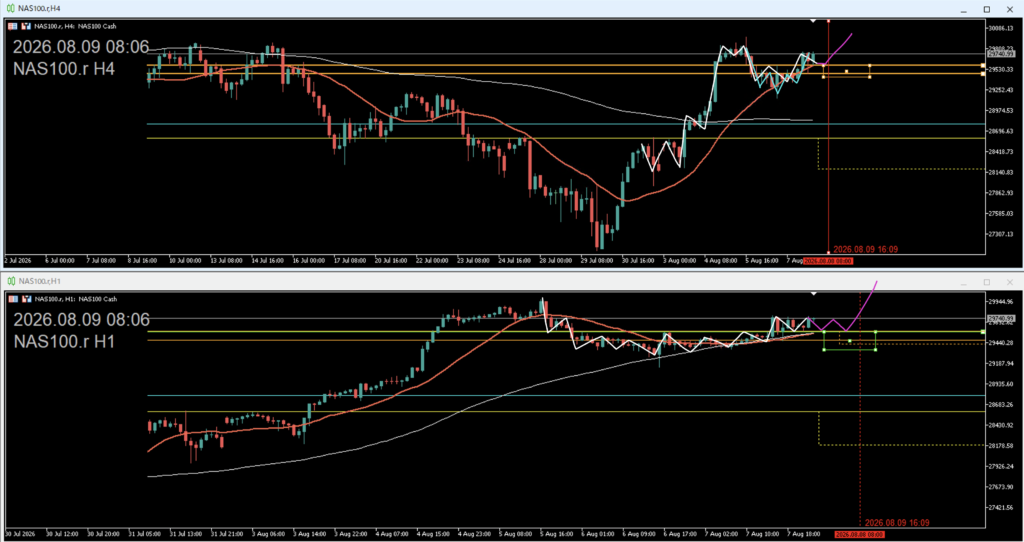The width and height of the screenshot is (1024, 542).
Task: Click the 28974.53 price level on H4 scale
Action: tap(1000, 110)
